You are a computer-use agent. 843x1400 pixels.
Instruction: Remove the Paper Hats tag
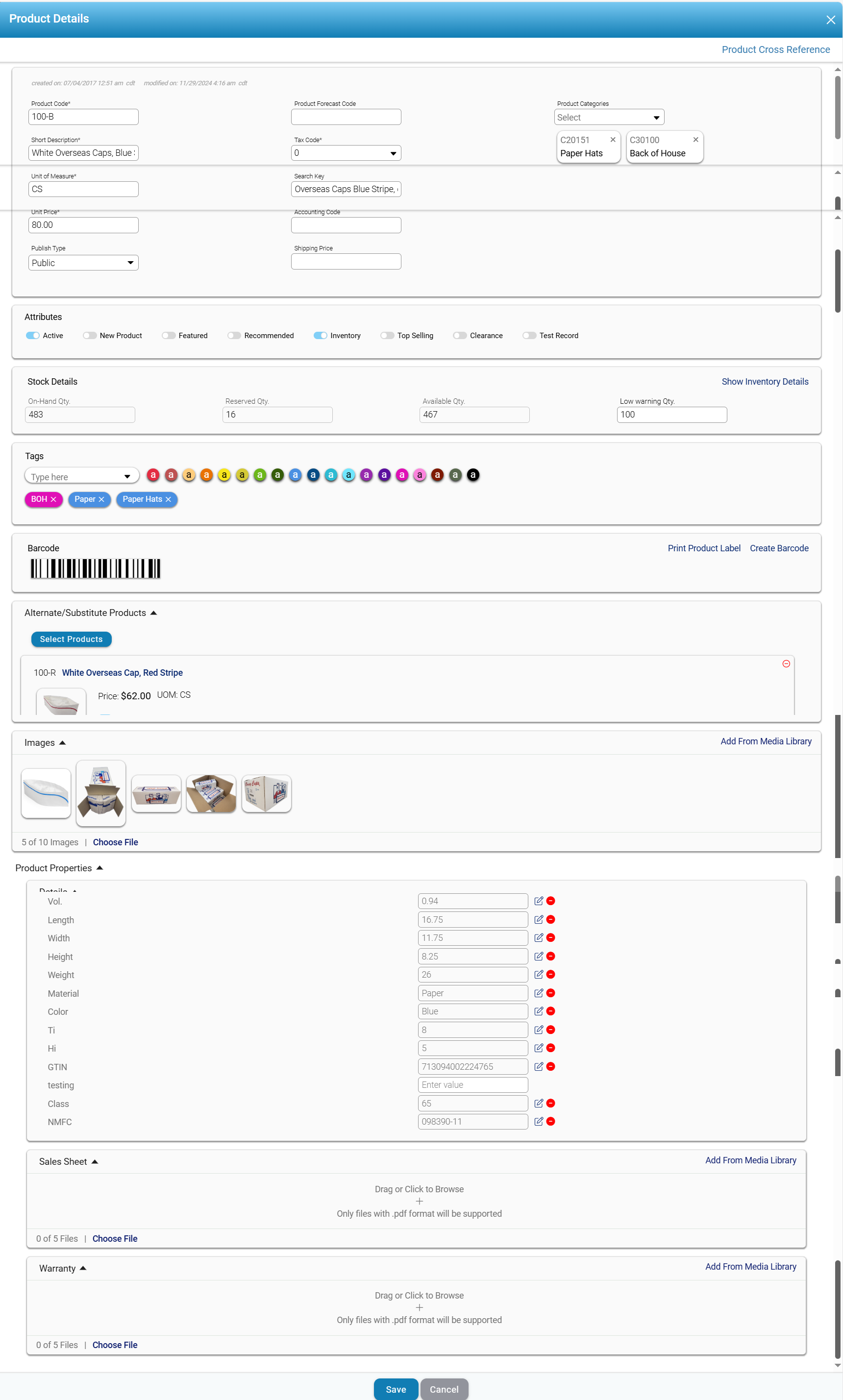coord(168,499)
